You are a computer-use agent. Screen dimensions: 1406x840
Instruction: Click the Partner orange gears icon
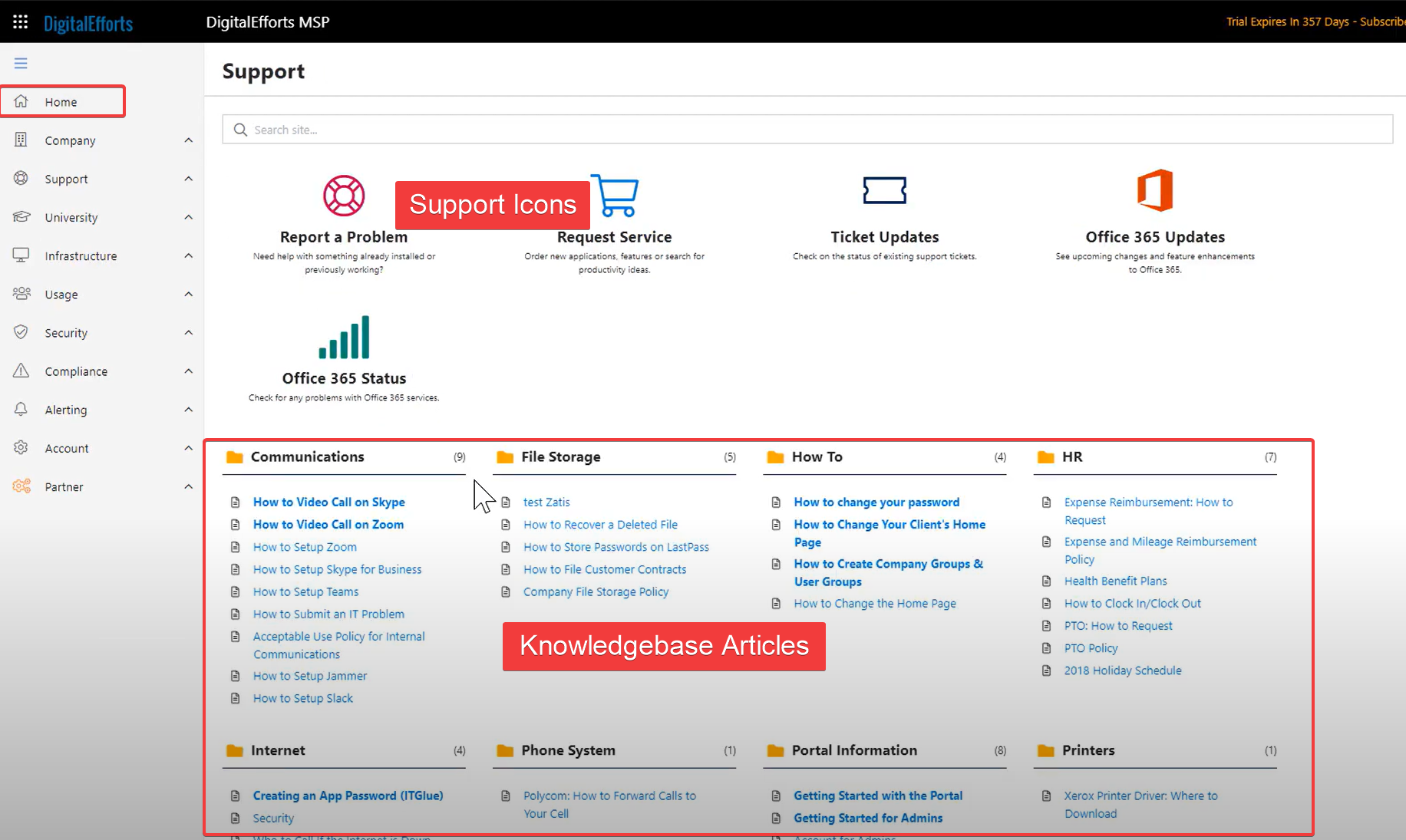[x=21, y=486]
